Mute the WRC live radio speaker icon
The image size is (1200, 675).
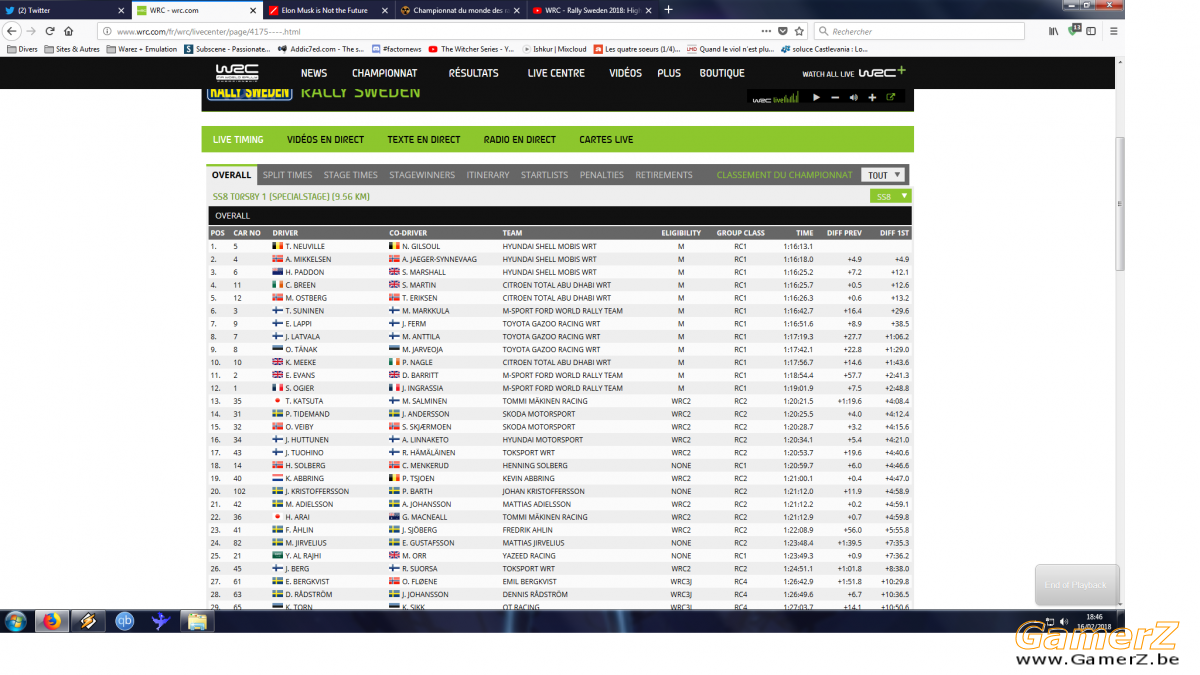[853, 97]
